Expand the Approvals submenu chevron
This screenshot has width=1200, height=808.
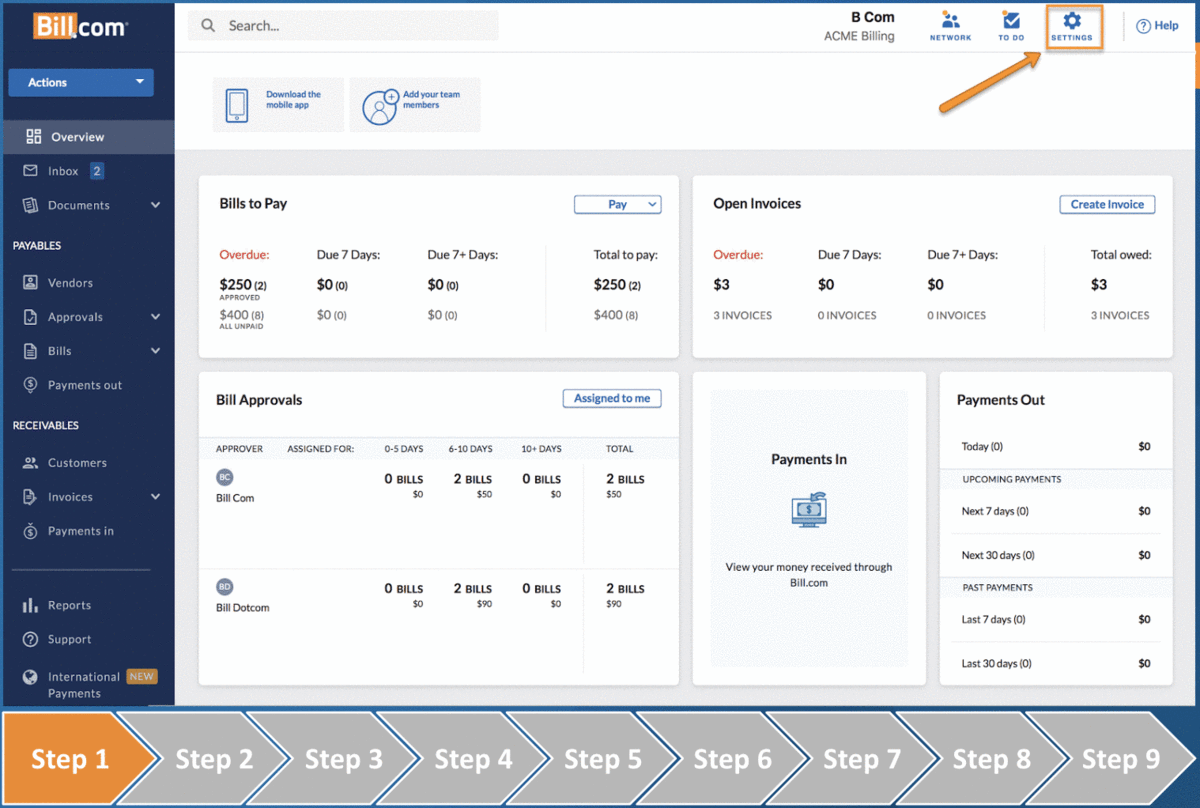[x=155, y=317]
